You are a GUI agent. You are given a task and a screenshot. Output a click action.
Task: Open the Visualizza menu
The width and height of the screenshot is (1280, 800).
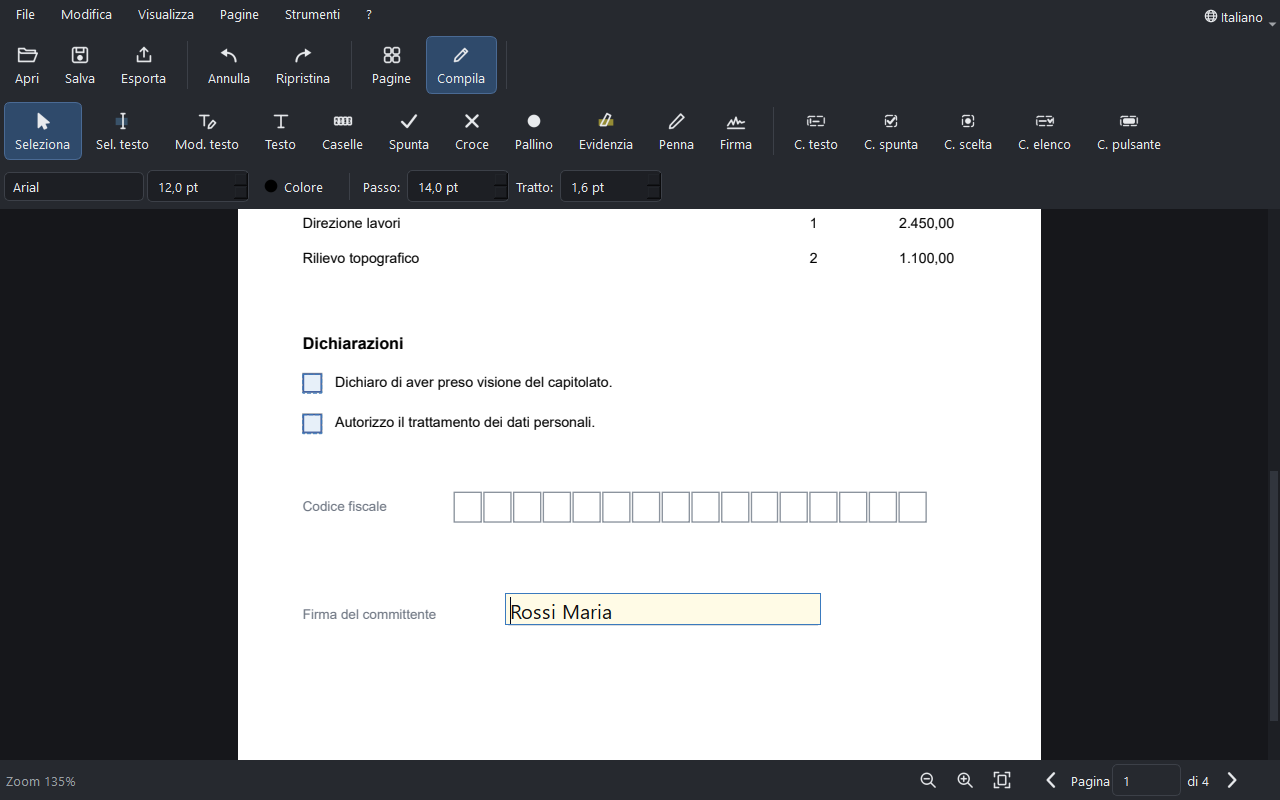166,15
